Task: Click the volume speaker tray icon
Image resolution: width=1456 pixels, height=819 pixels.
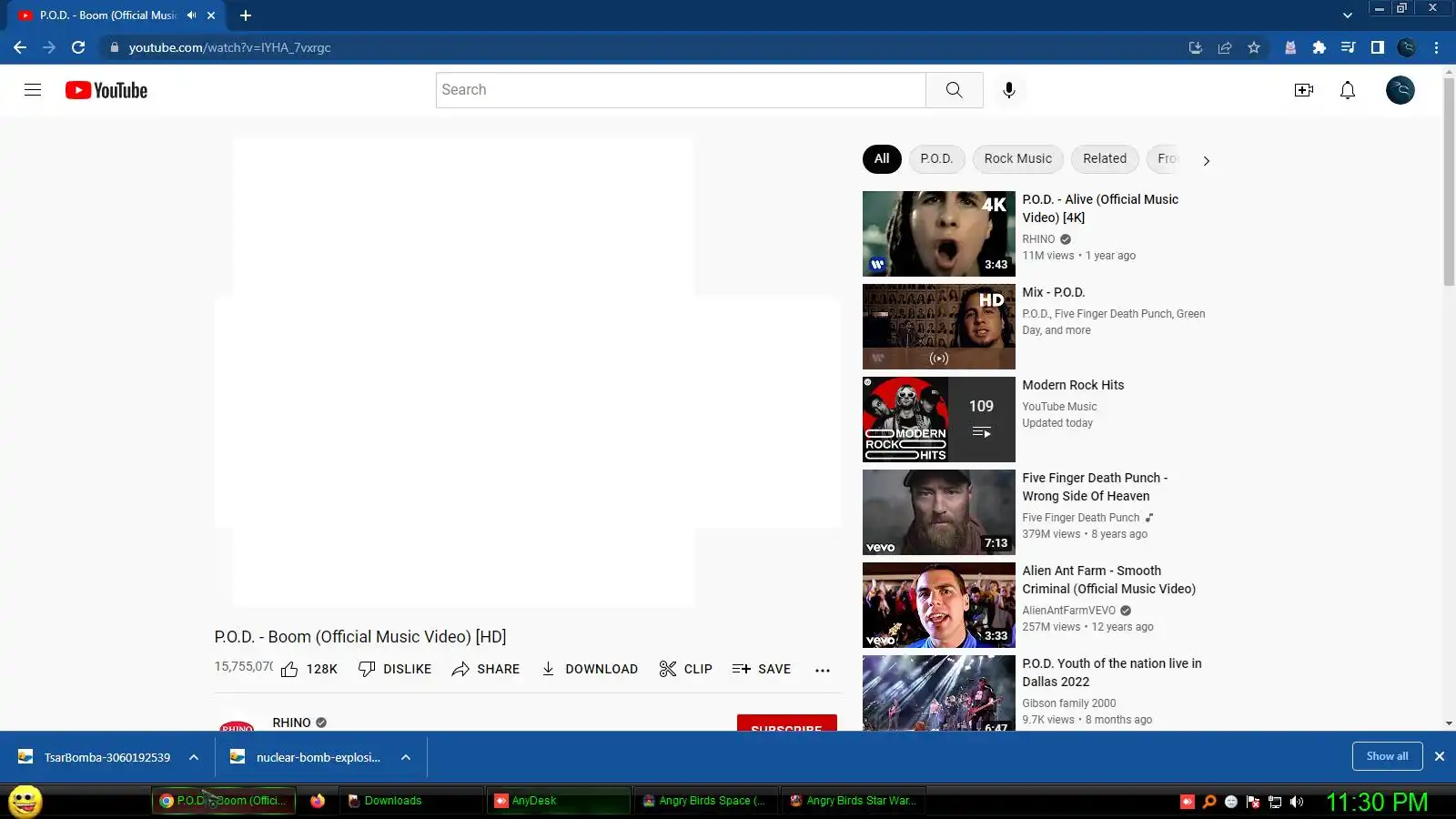Action: point(1297,802)
